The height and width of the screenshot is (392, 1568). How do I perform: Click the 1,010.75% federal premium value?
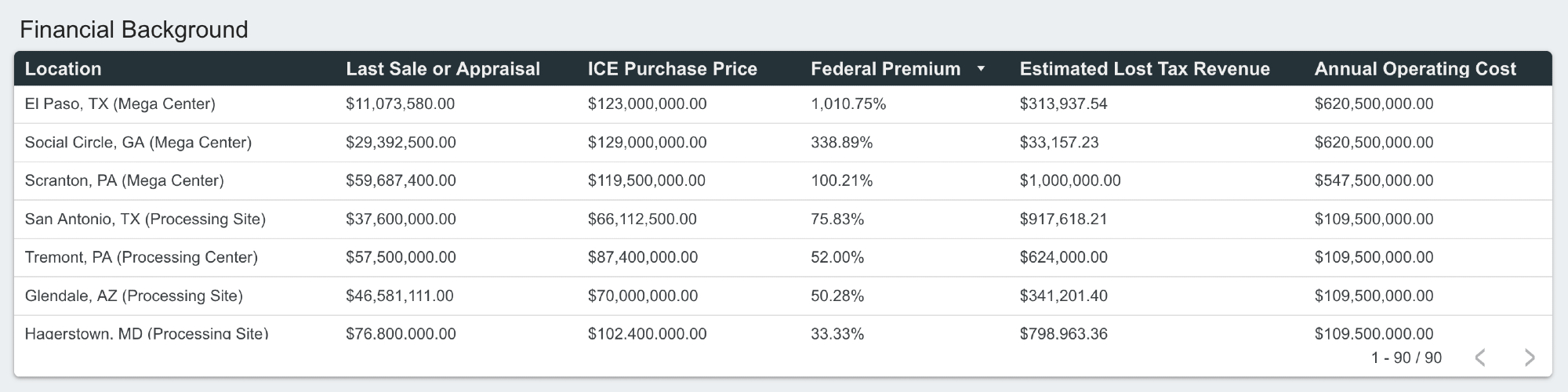(848, 104)
